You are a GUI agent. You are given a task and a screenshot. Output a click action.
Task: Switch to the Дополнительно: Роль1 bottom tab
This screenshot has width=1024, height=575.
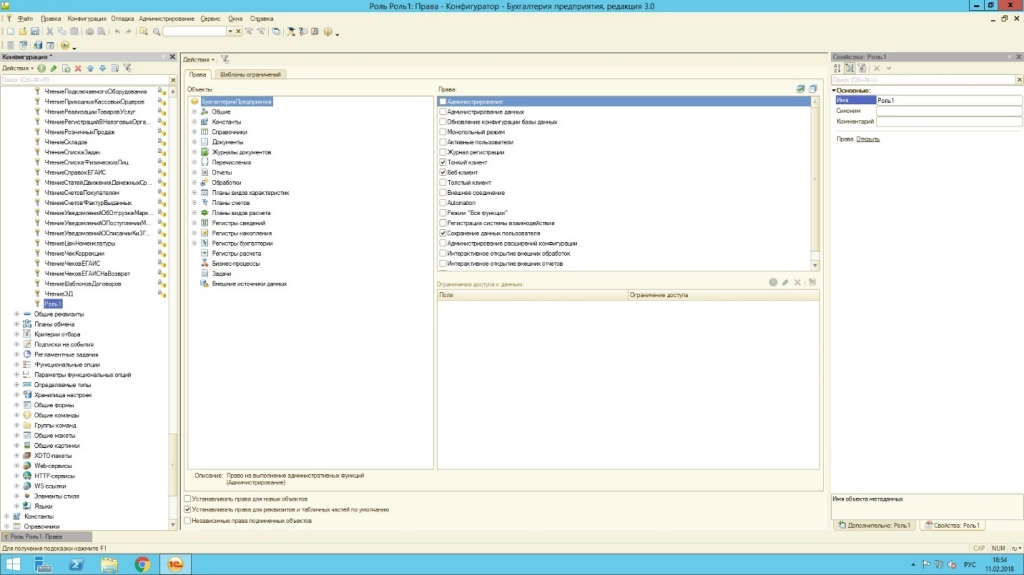[874, 525]
